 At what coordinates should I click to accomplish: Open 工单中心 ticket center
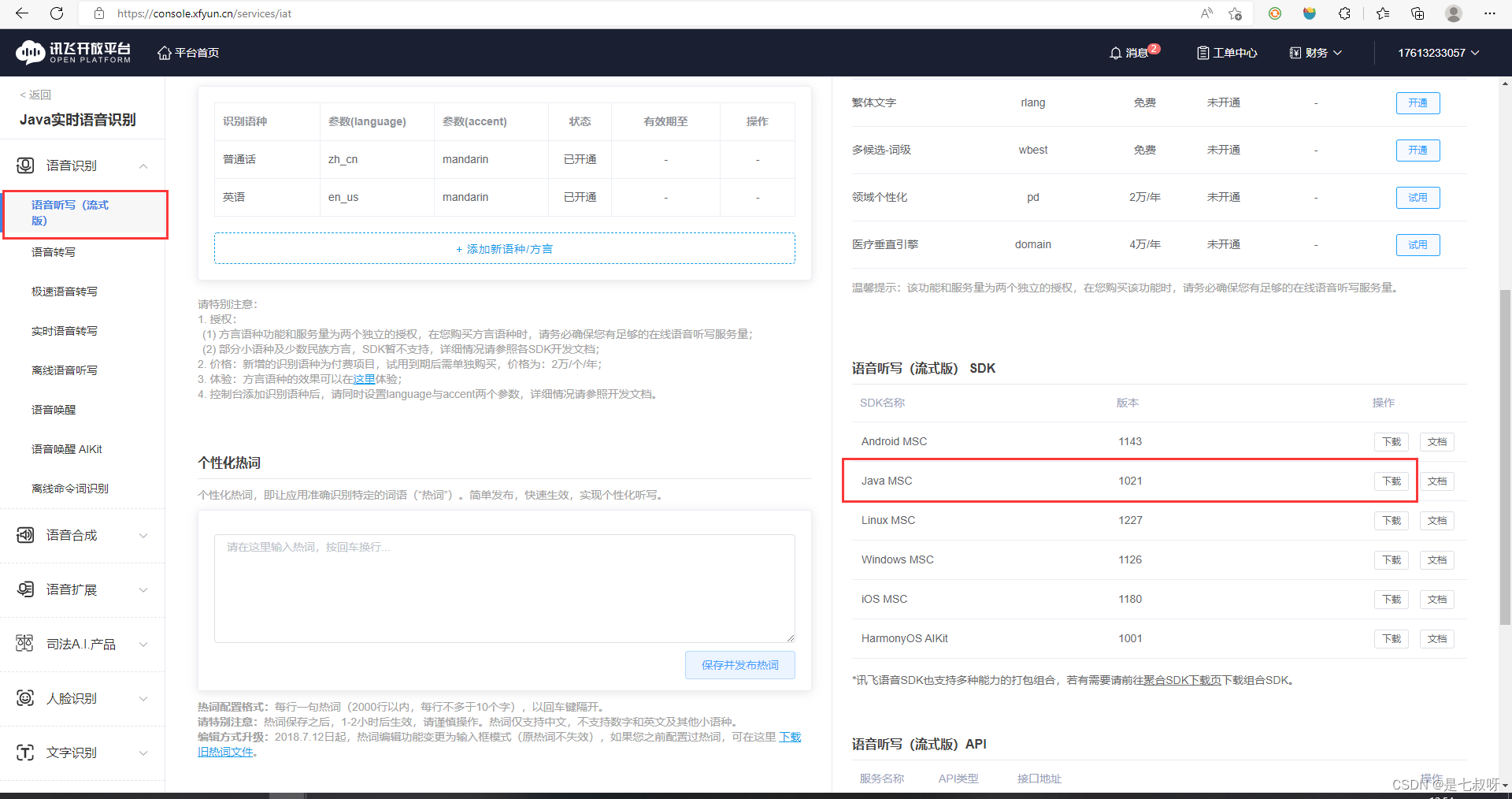[1227, 53]
